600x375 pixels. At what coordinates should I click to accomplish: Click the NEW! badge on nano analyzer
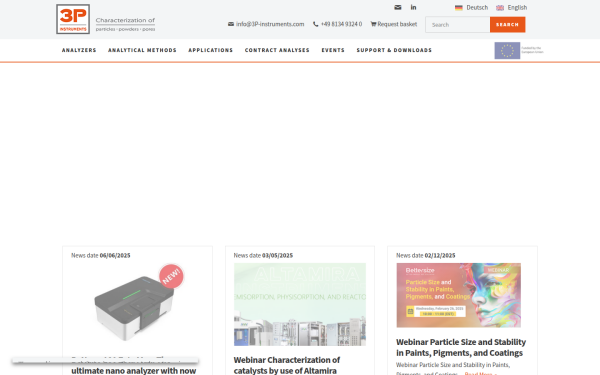171,276
